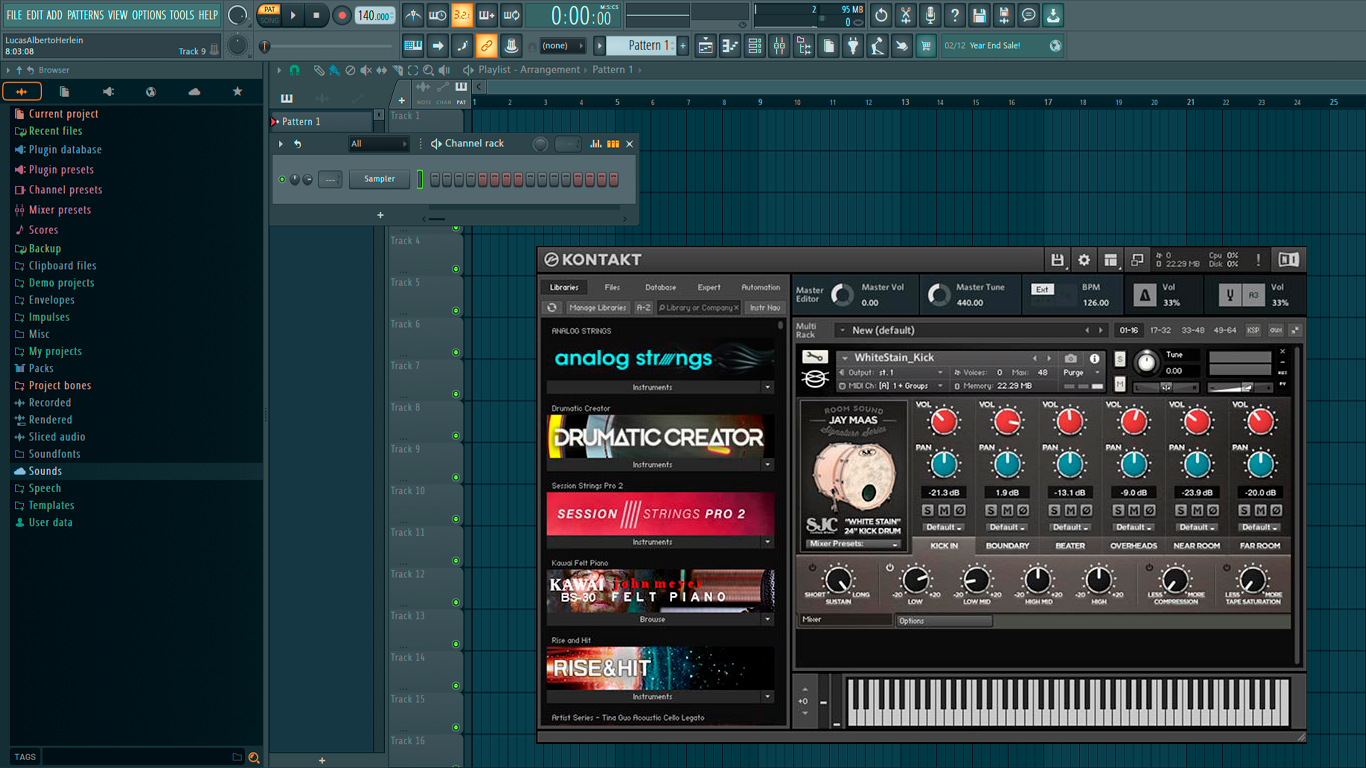Switch PAT/SONG mode toggle

click(x=269, y=15)
